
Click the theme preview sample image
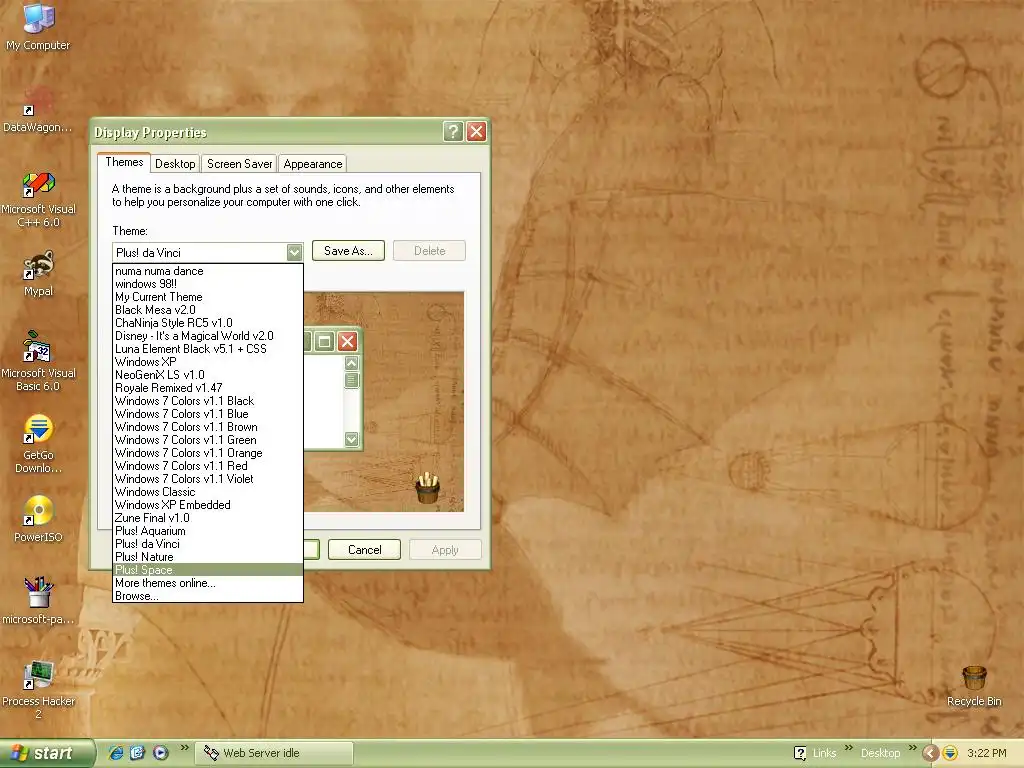384,402
